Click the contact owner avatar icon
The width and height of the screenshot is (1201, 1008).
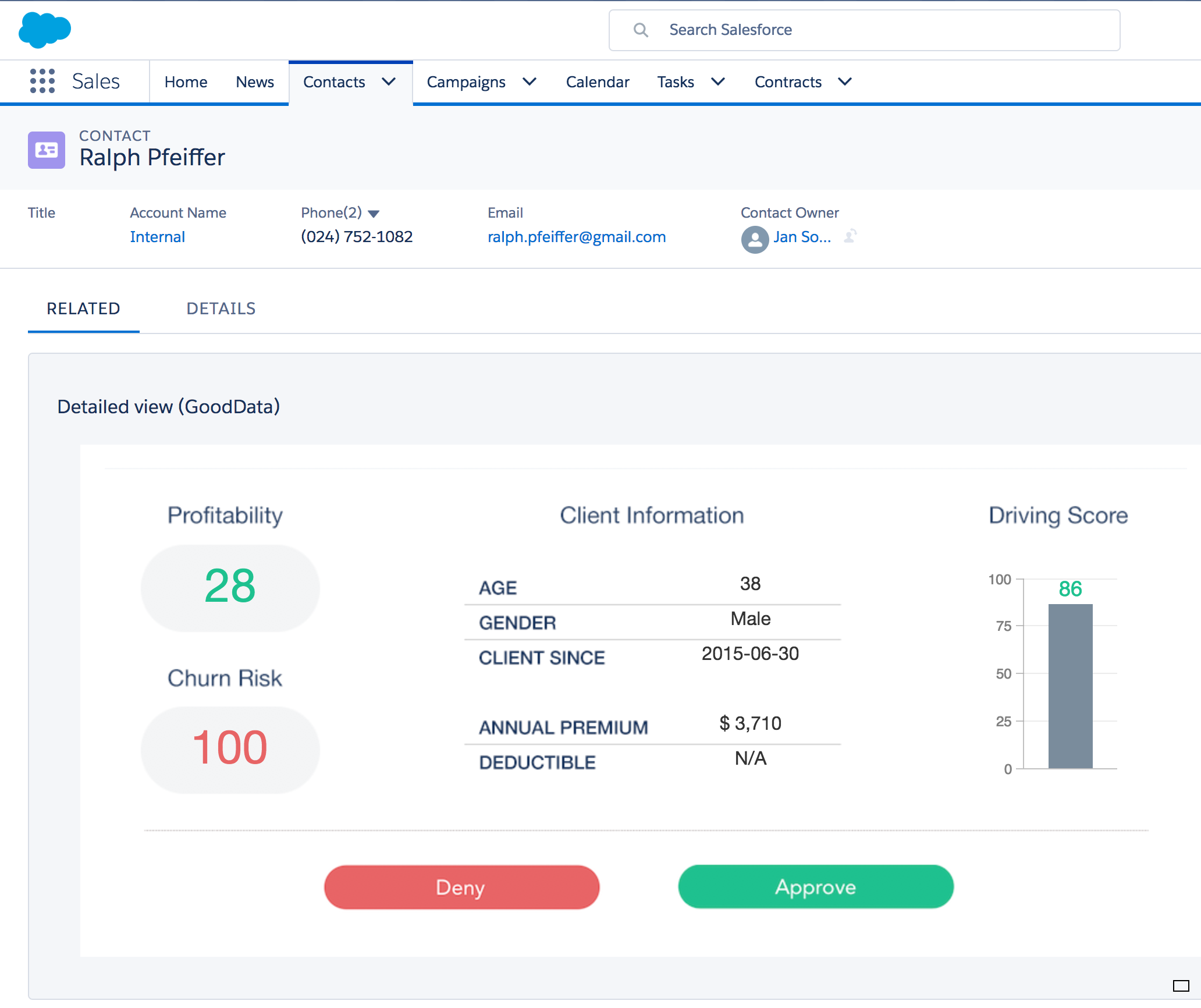[755, 239]
